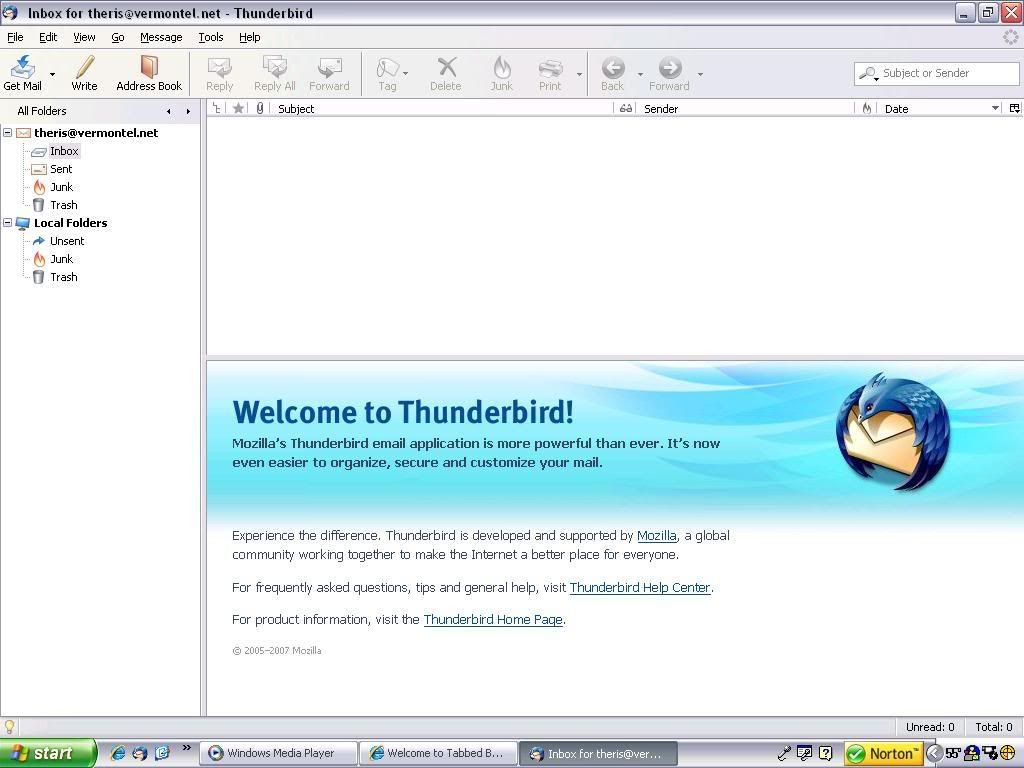Screen dimensions: 1024x768
Task: Select the Inbox folder
Action: coord(64,151)
